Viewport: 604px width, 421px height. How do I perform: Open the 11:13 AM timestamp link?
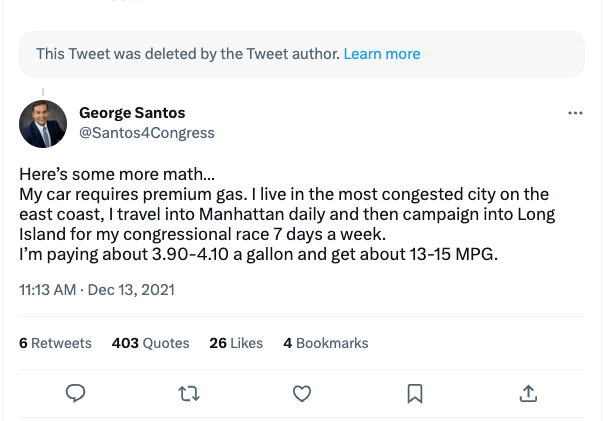(x=48, y=290)
